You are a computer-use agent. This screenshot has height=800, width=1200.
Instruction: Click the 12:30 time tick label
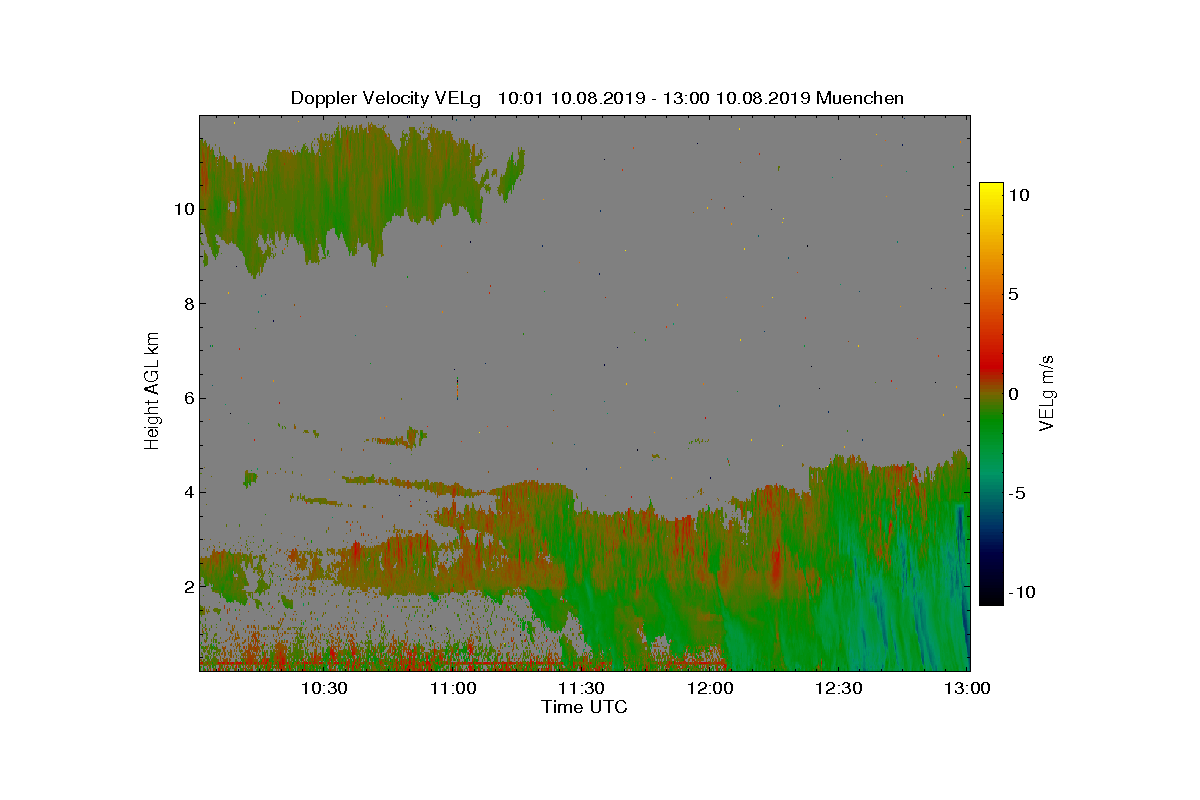(x=839, y=688)
